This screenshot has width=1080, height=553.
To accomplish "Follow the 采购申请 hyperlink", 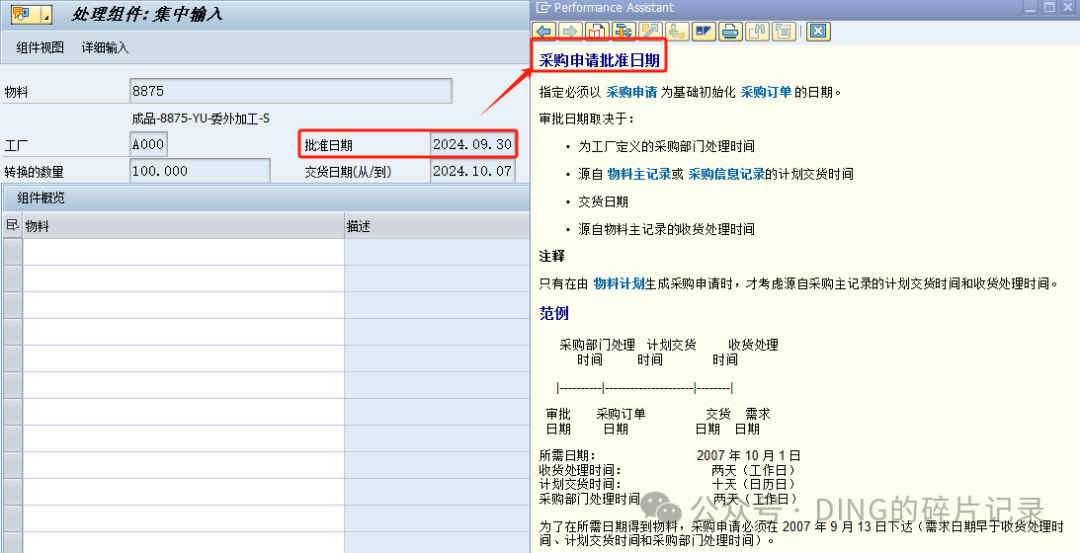I will tap(632, 92).
